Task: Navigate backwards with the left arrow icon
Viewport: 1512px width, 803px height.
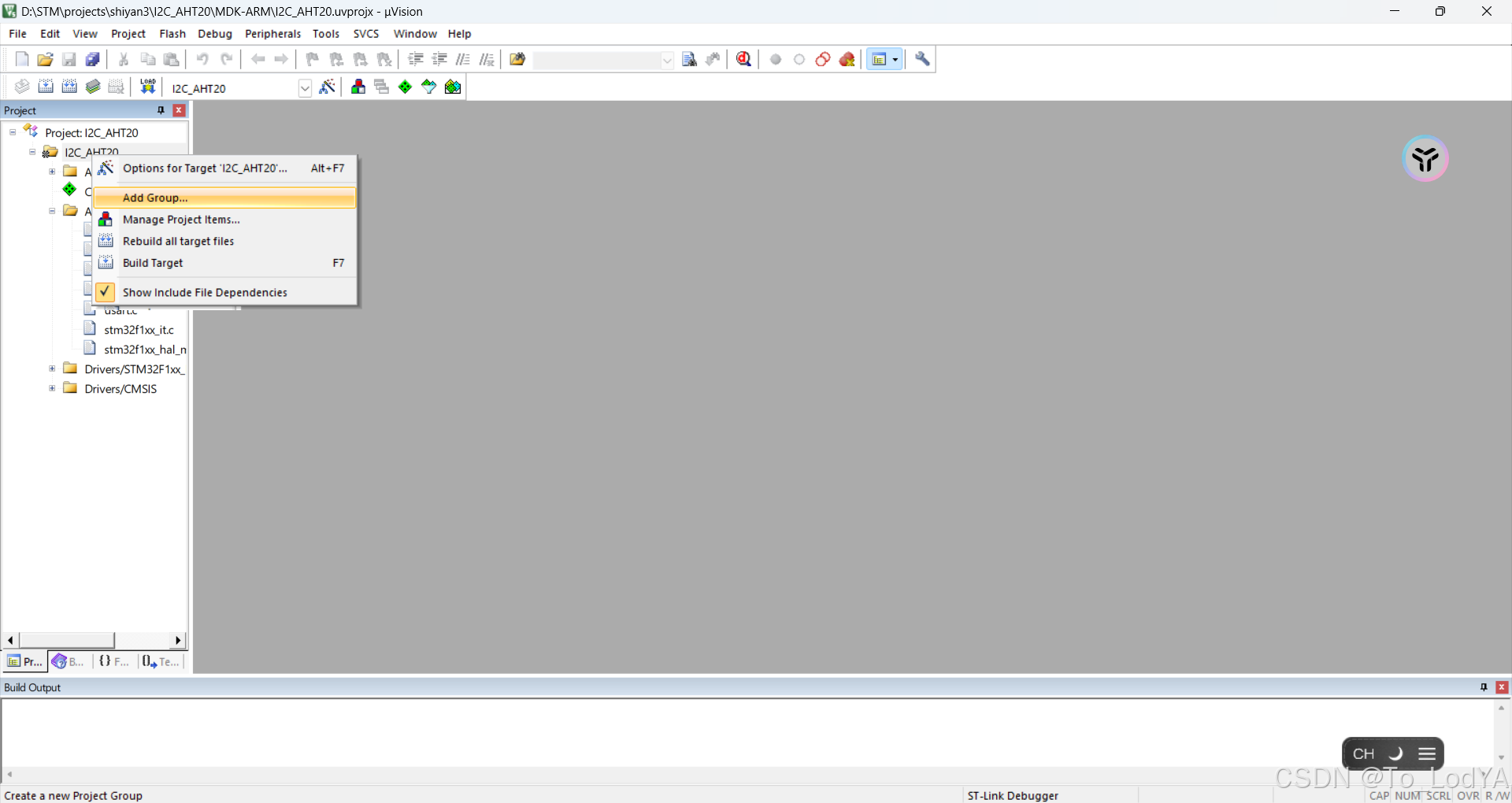Action: 258,59
